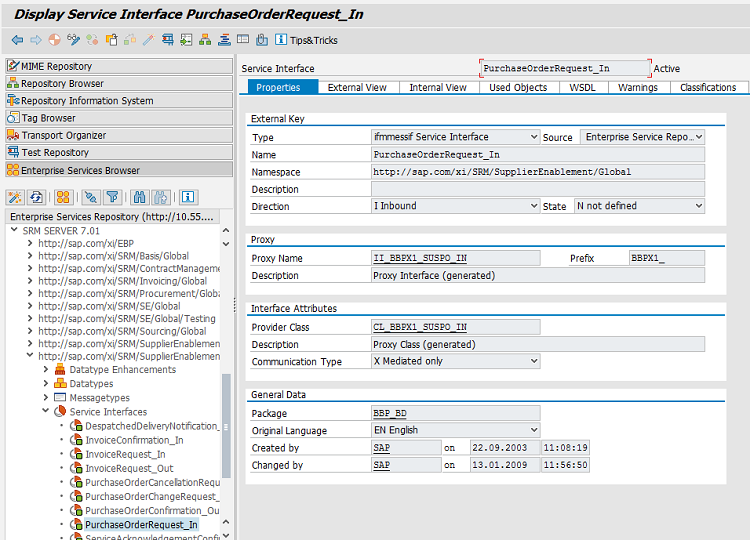Screen dimensions: 750x540
Task: Switch to the Used Objects tab
Action: [x=518, y=87]
